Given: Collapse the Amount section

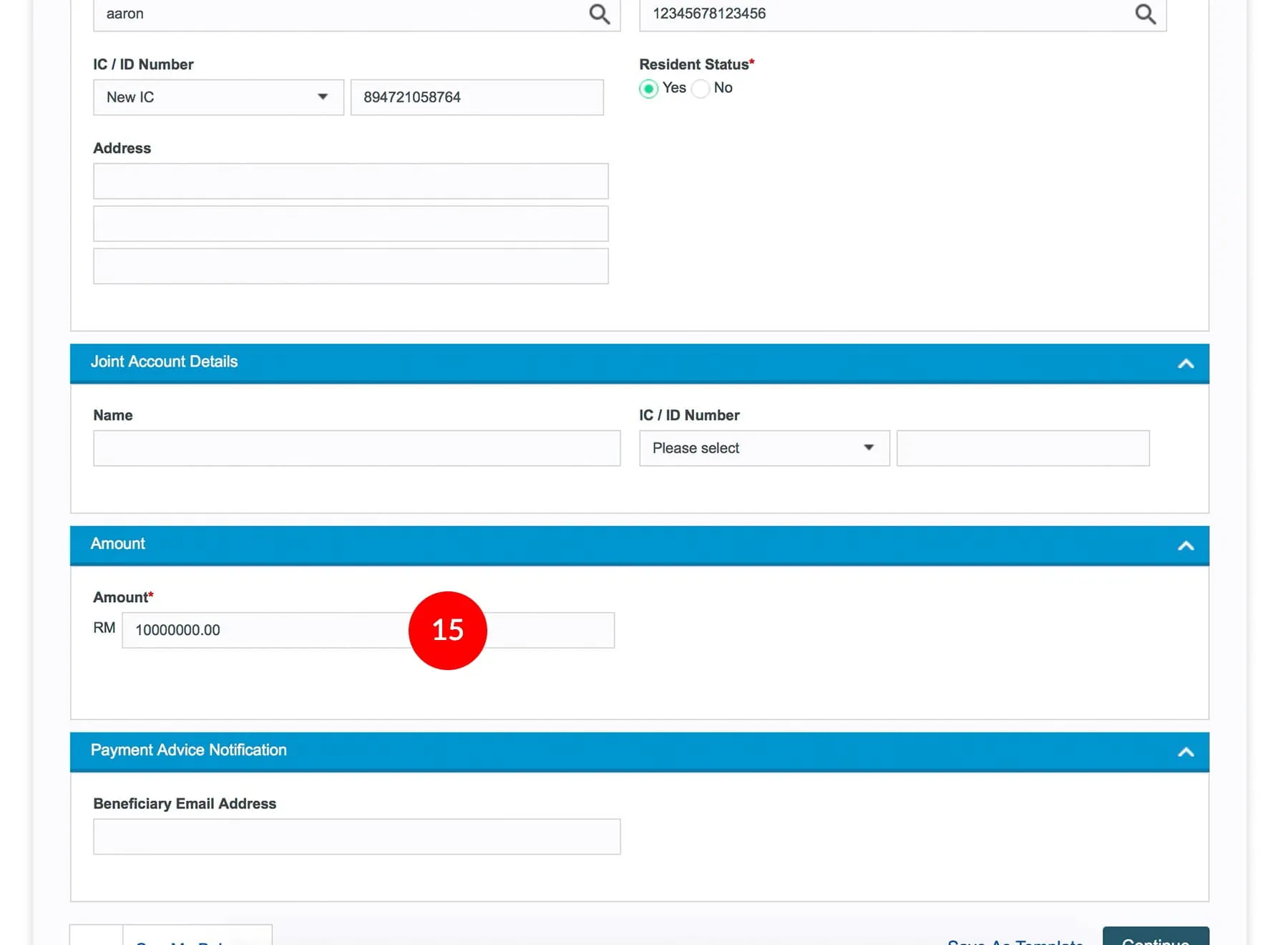Looking at the screenshot, I should click(x=1185, y=546).
